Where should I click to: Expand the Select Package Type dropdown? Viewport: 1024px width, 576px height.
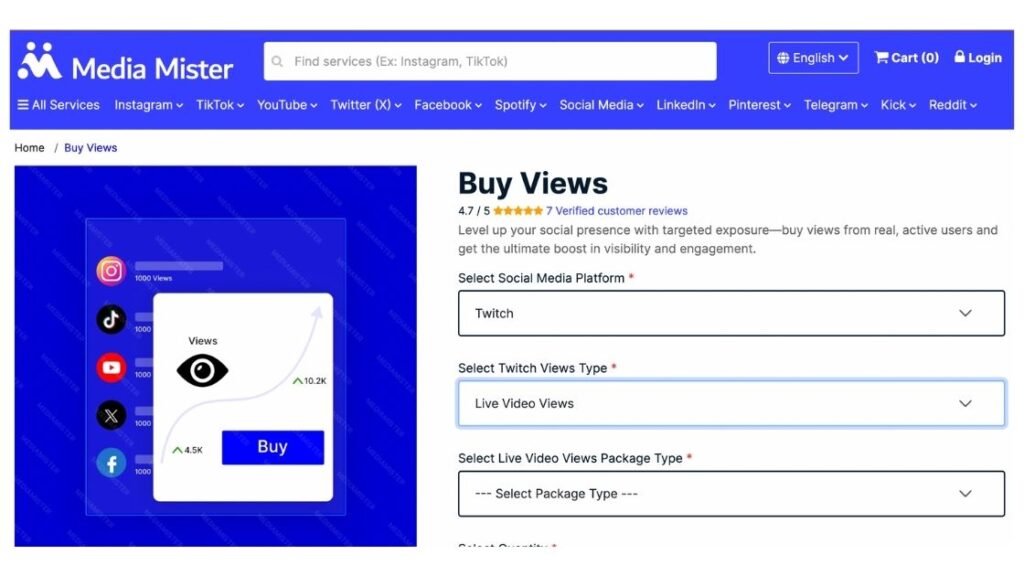click(731, 493)
